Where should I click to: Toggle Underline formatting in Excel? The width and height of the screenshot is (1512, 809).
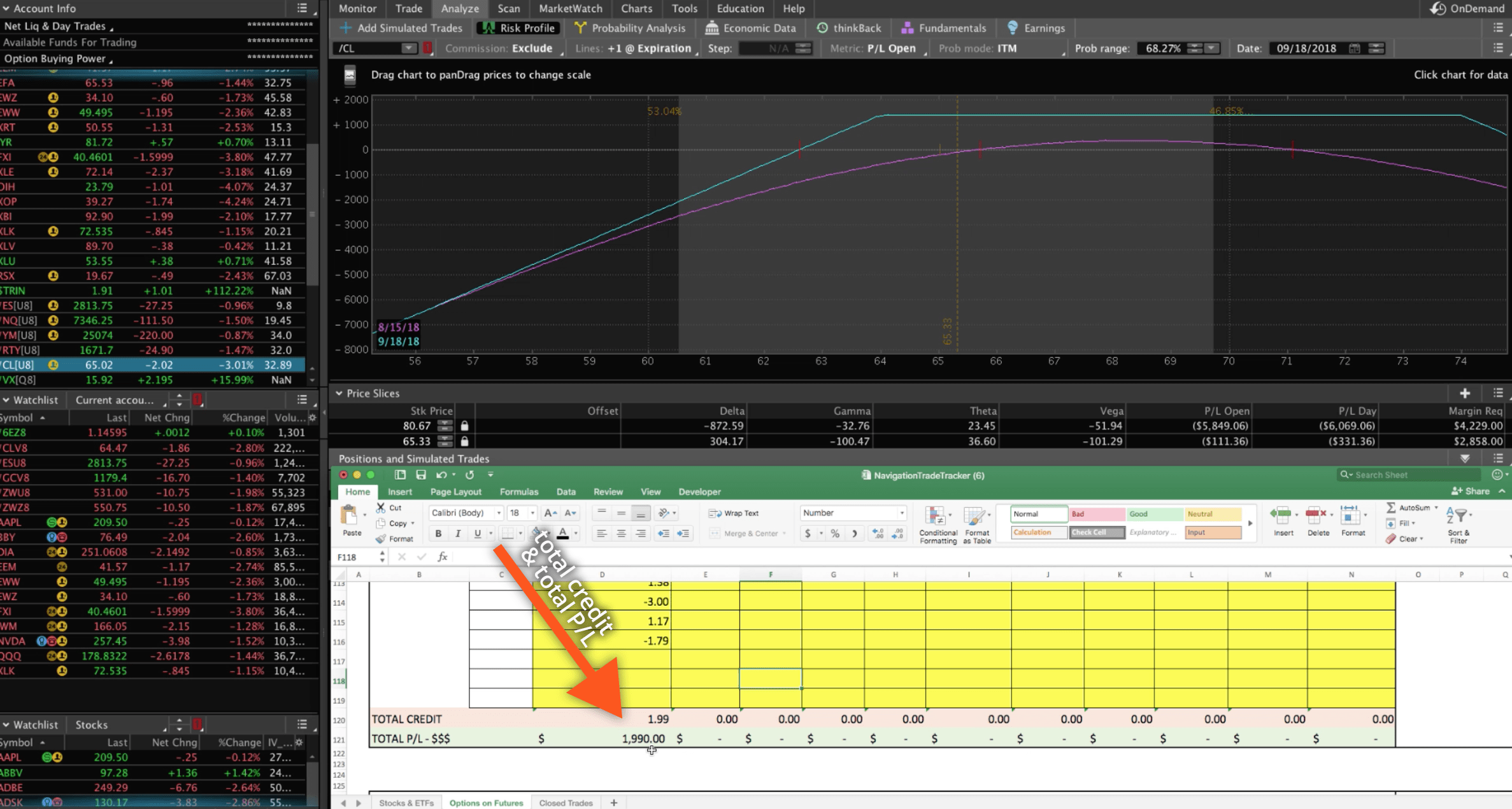(477, 533)
